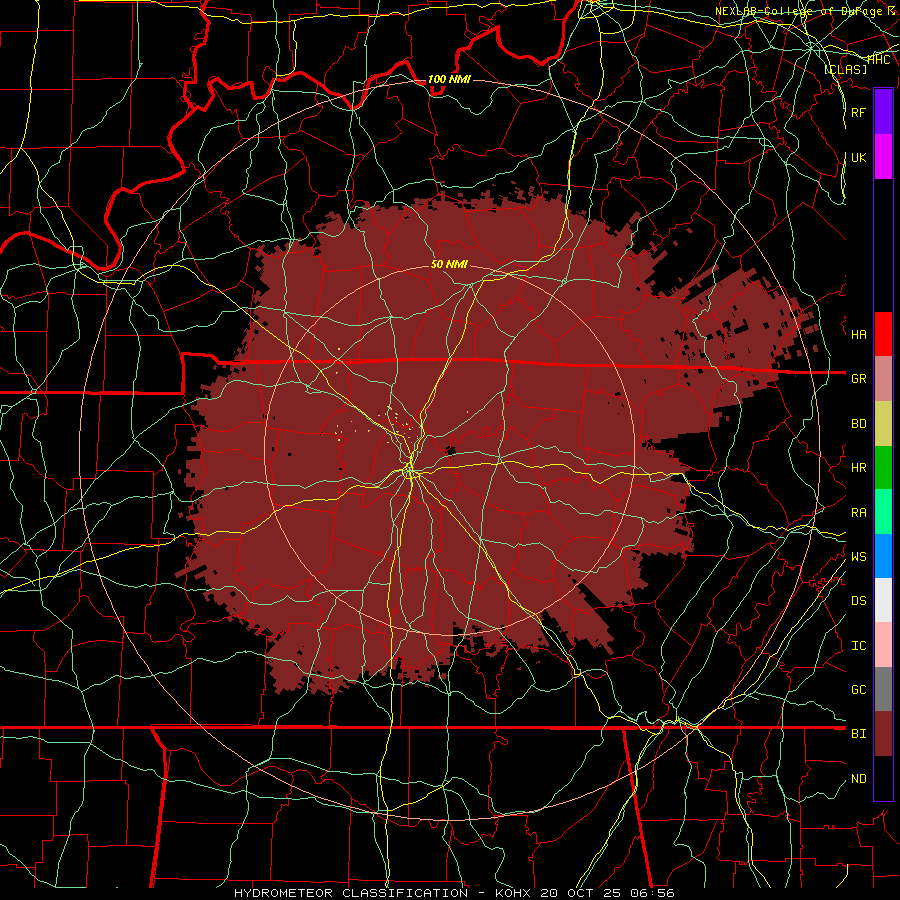The image size is (900, 900).
Task: Click the UK legend label
Action: (x=858, y=157)
